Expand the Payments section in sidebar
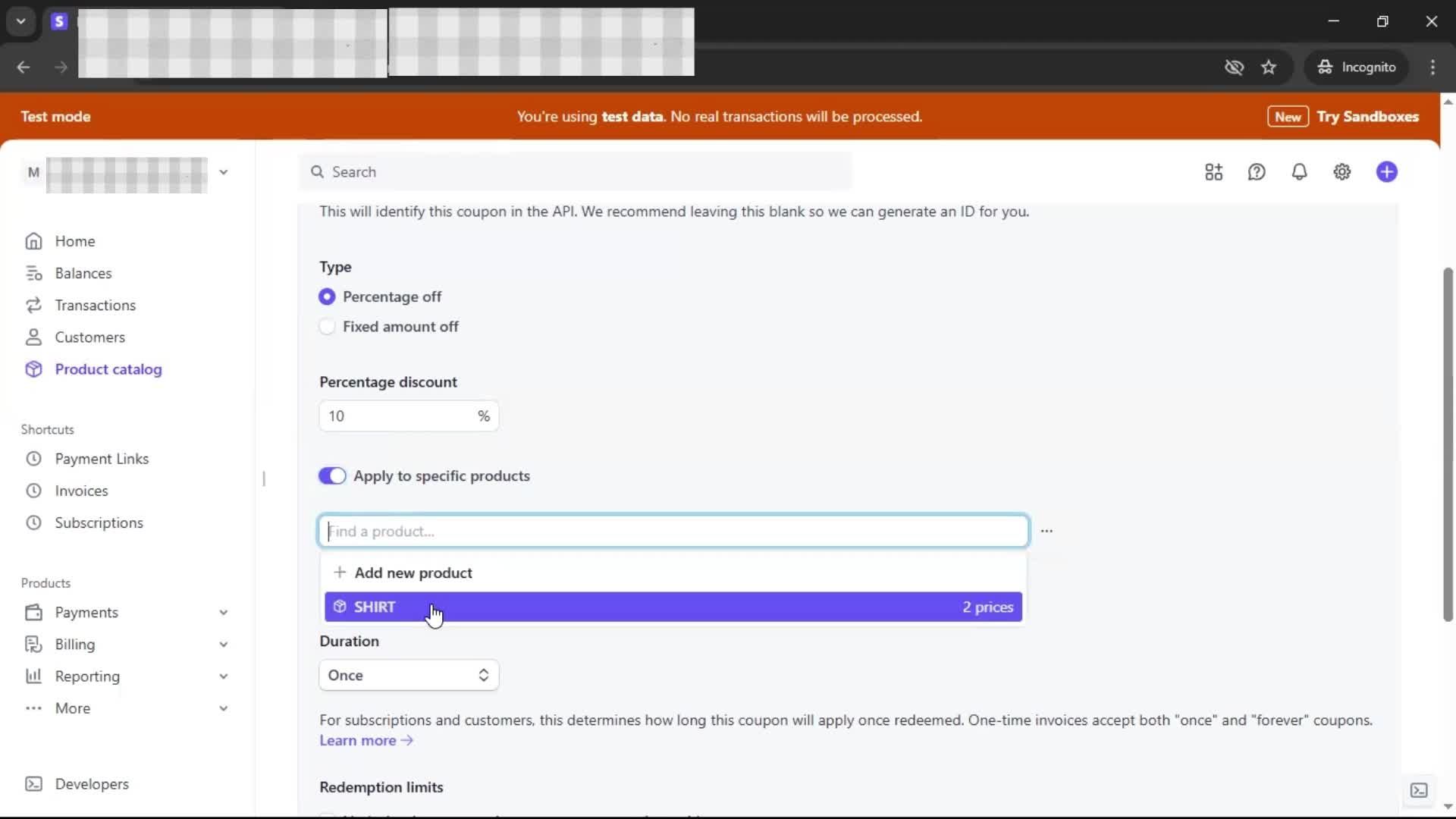This screenshot has height=819, width=1456. pos(223,612)
